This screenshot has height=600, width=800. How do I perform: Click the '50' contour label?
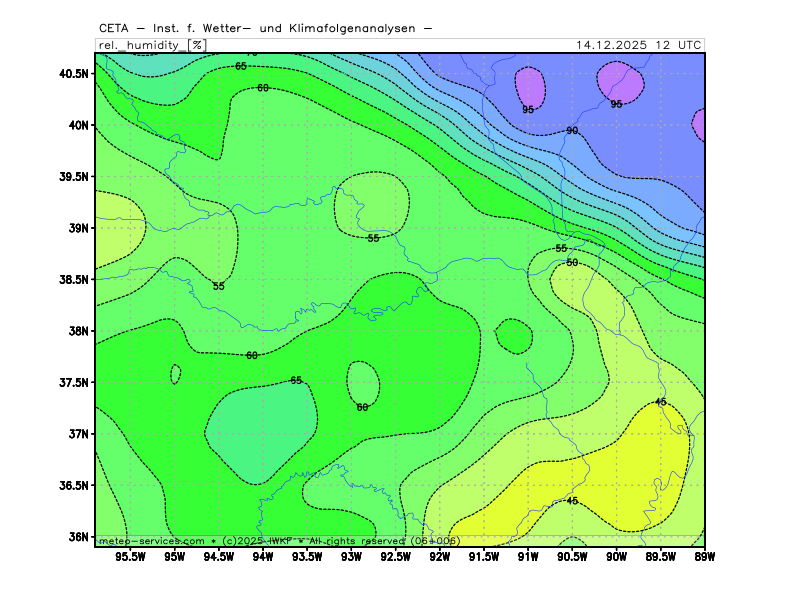(x=572, y=262)
